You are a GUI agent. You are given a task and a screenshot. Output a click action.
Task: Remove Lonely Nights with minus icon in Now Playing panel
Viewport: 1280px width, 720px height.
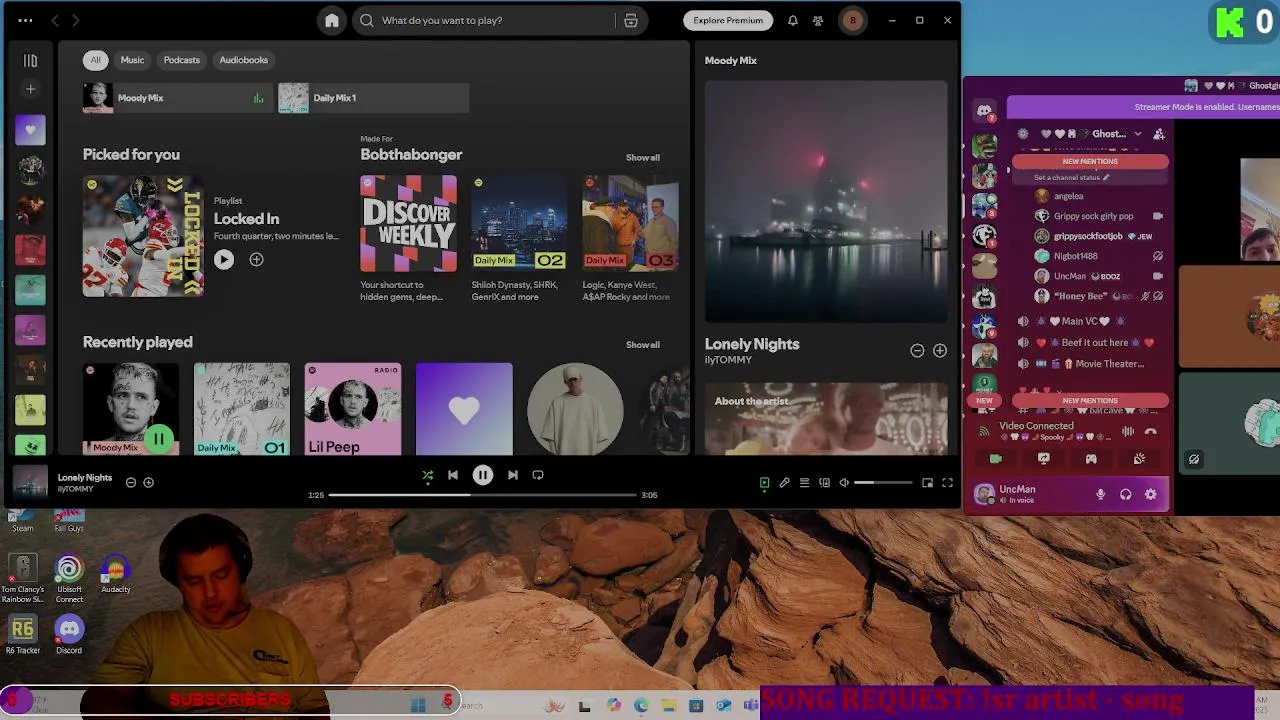tap(917, 351)
